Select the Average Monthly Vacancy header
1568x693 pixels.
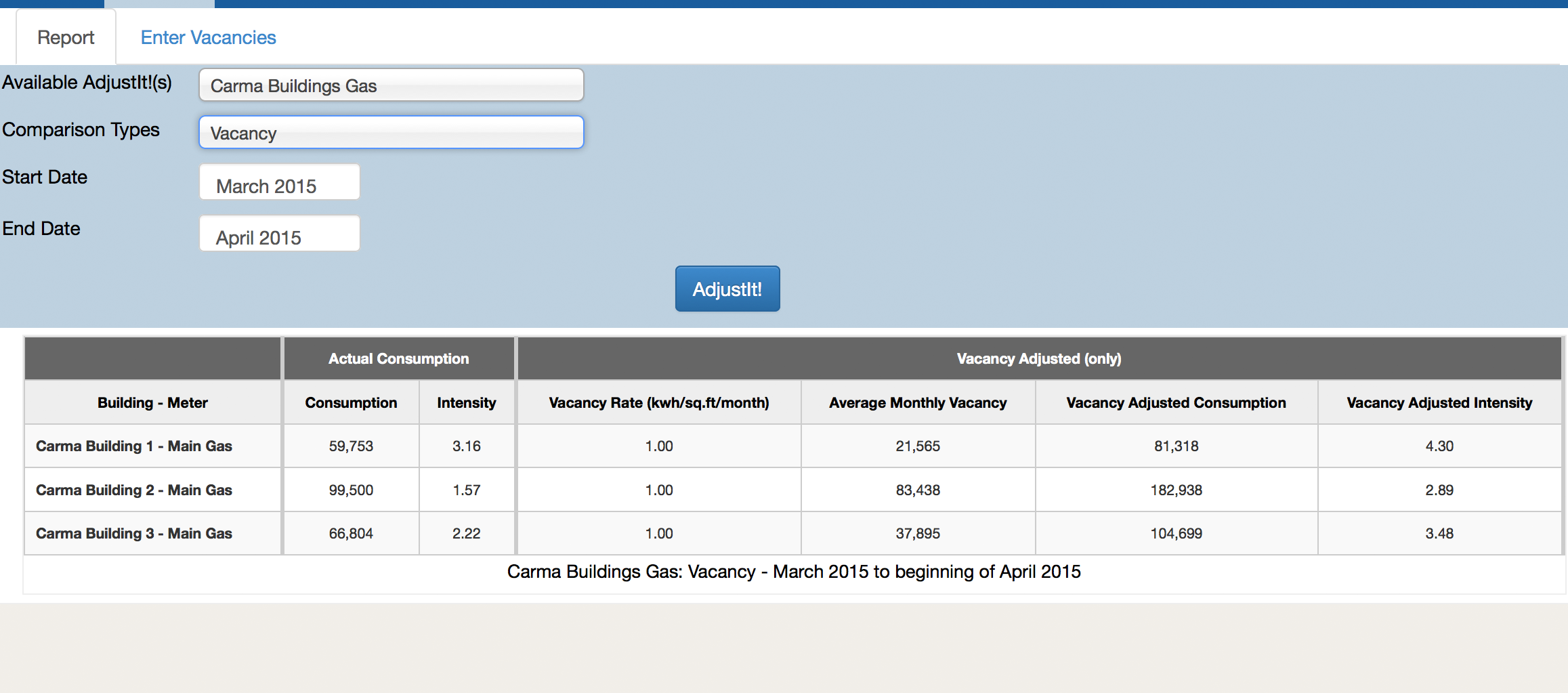[x=918, y=402]
